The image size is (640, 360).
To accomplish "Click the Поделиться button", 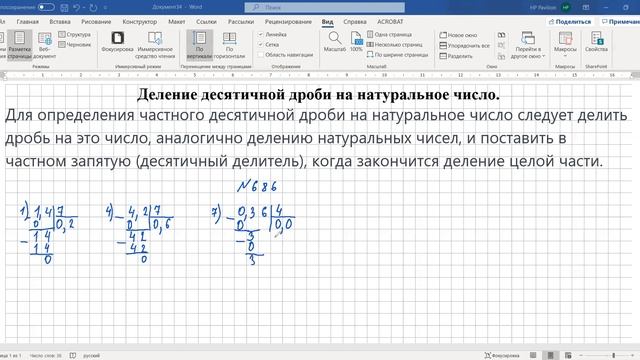I will coord(570,22).
